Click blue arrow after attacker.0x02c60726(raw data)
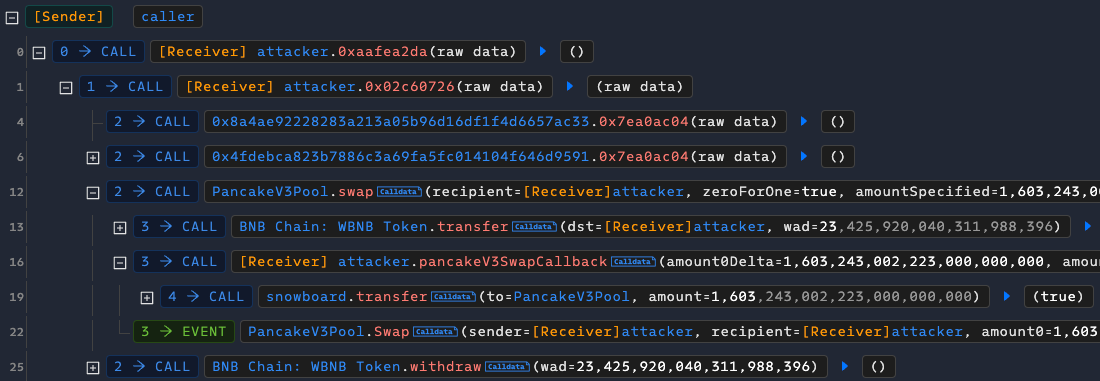Image resolution: width=1100 pixels, height=381 pixels. [x=570, y=86]
